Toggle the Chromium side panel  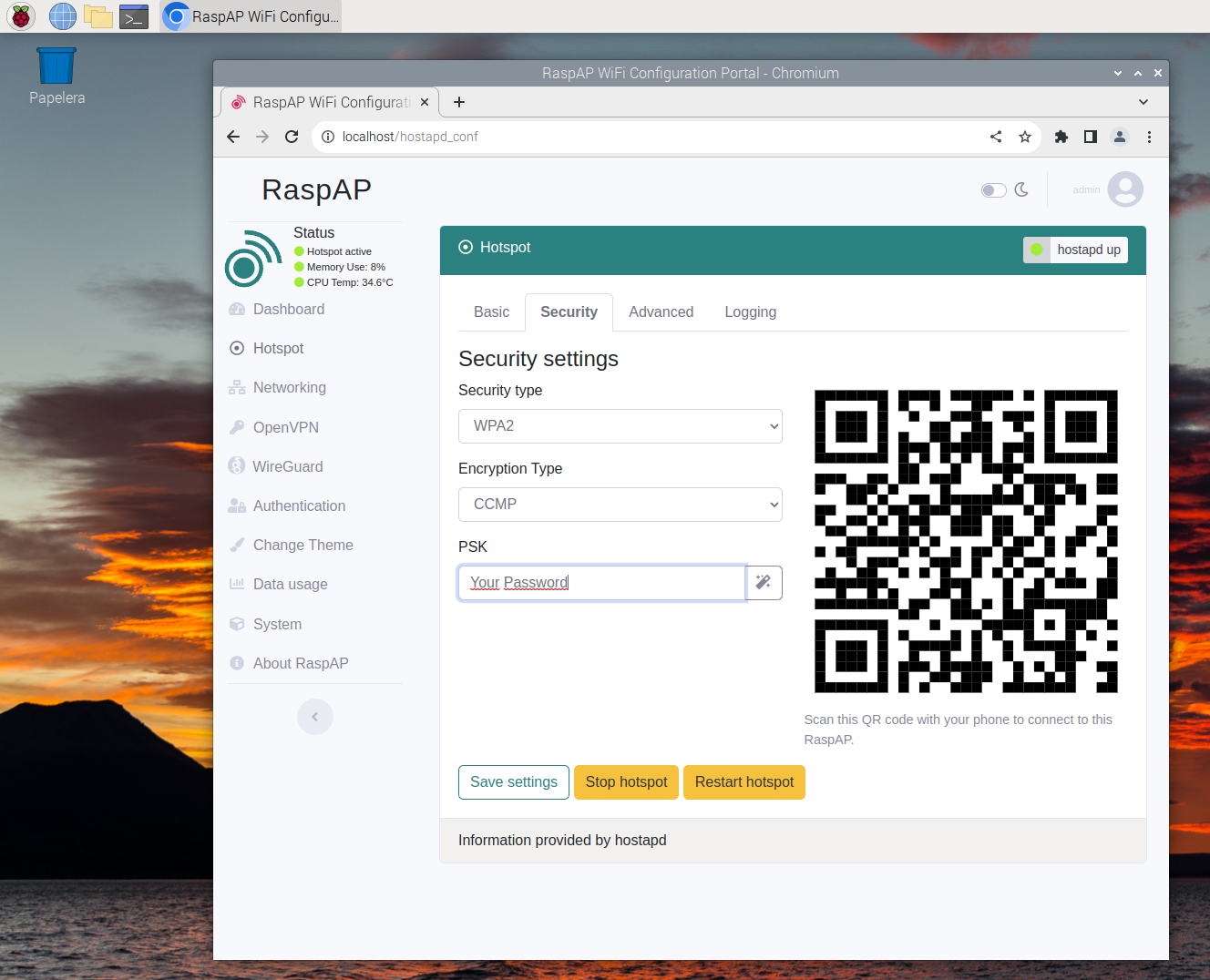coord(1091,137)
